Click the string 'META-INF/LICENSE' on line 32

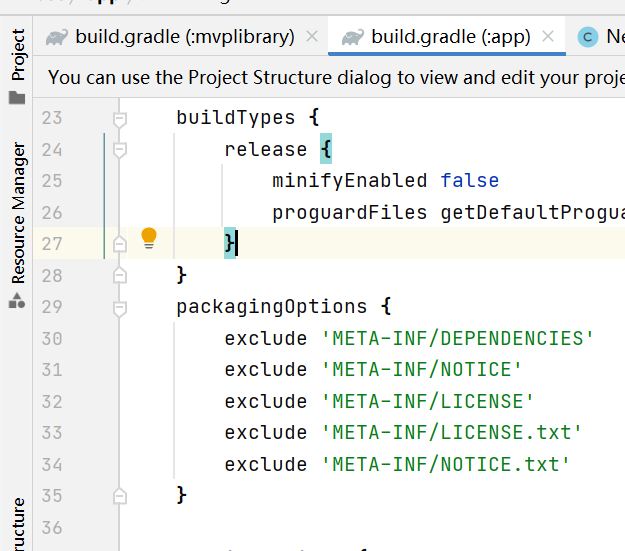(427, 401)
